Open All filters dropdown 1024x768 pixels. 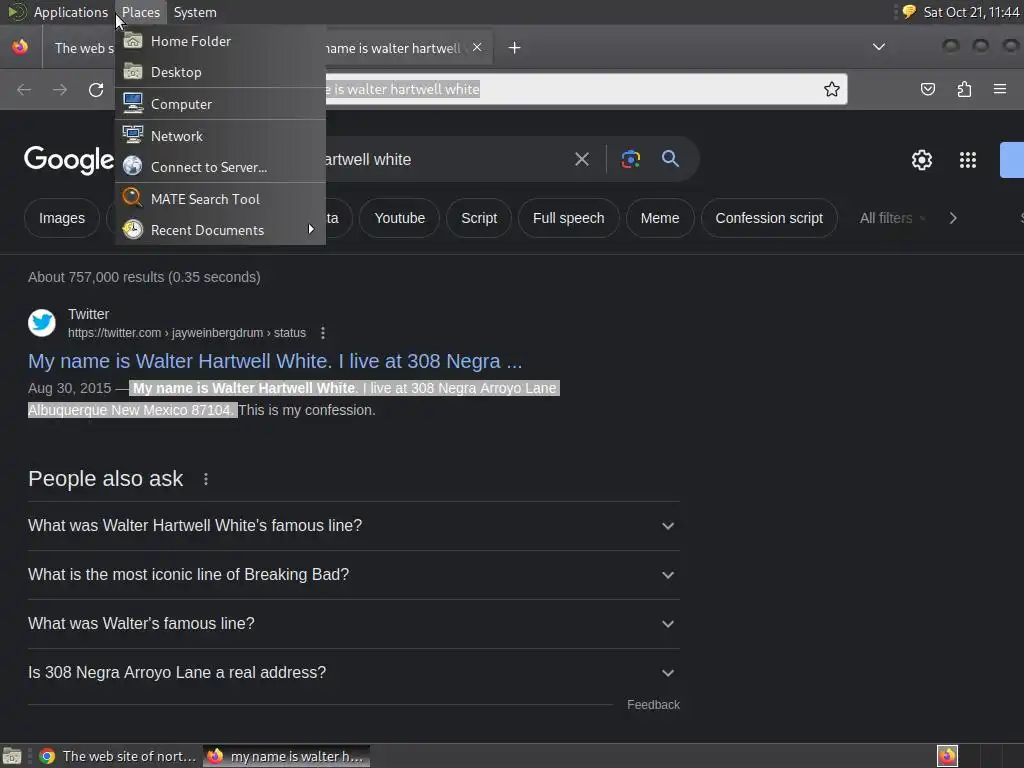892,218
